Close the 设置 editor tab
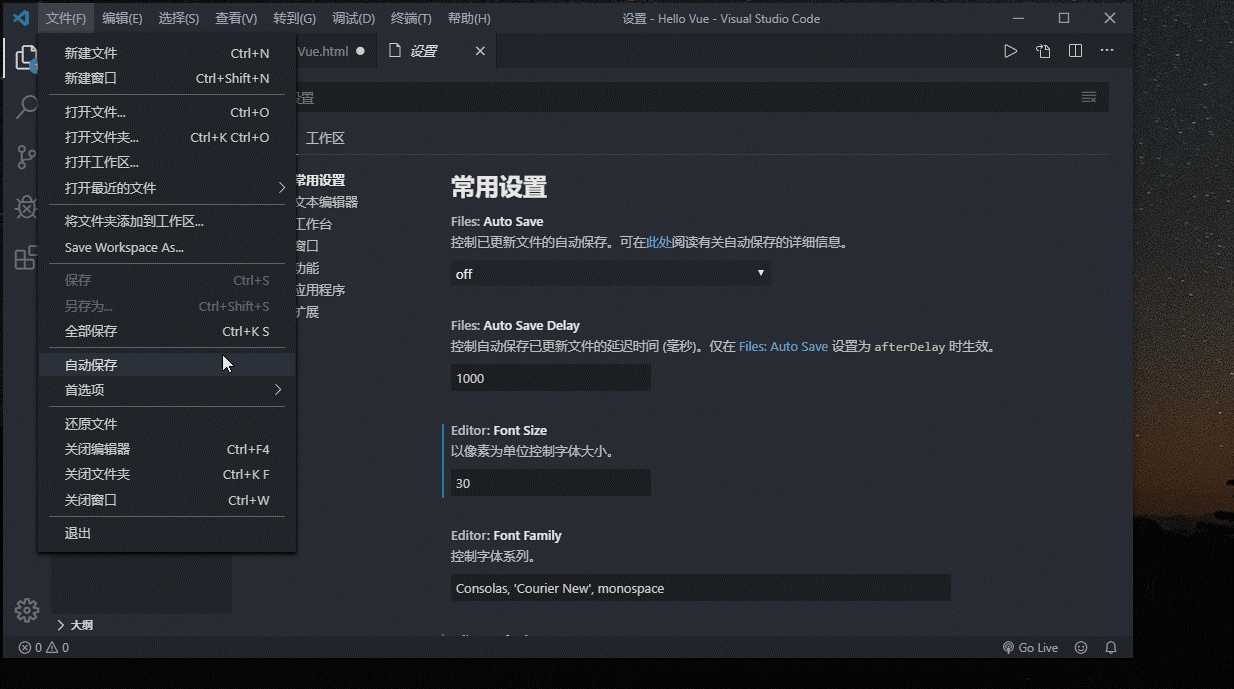The height and width of the screenshot is (689, 1234). (480, 51)
